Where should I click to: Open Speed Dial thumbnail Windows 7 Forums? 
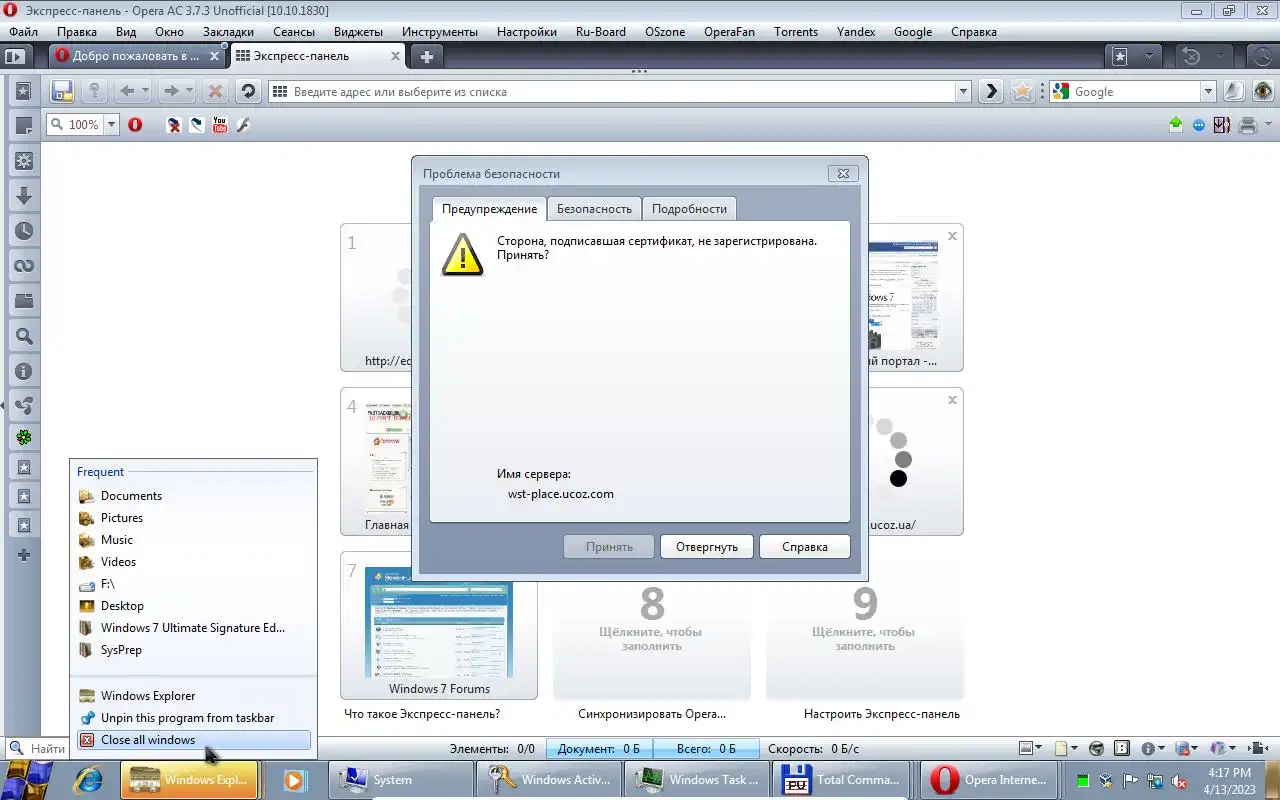coord(439,625)
